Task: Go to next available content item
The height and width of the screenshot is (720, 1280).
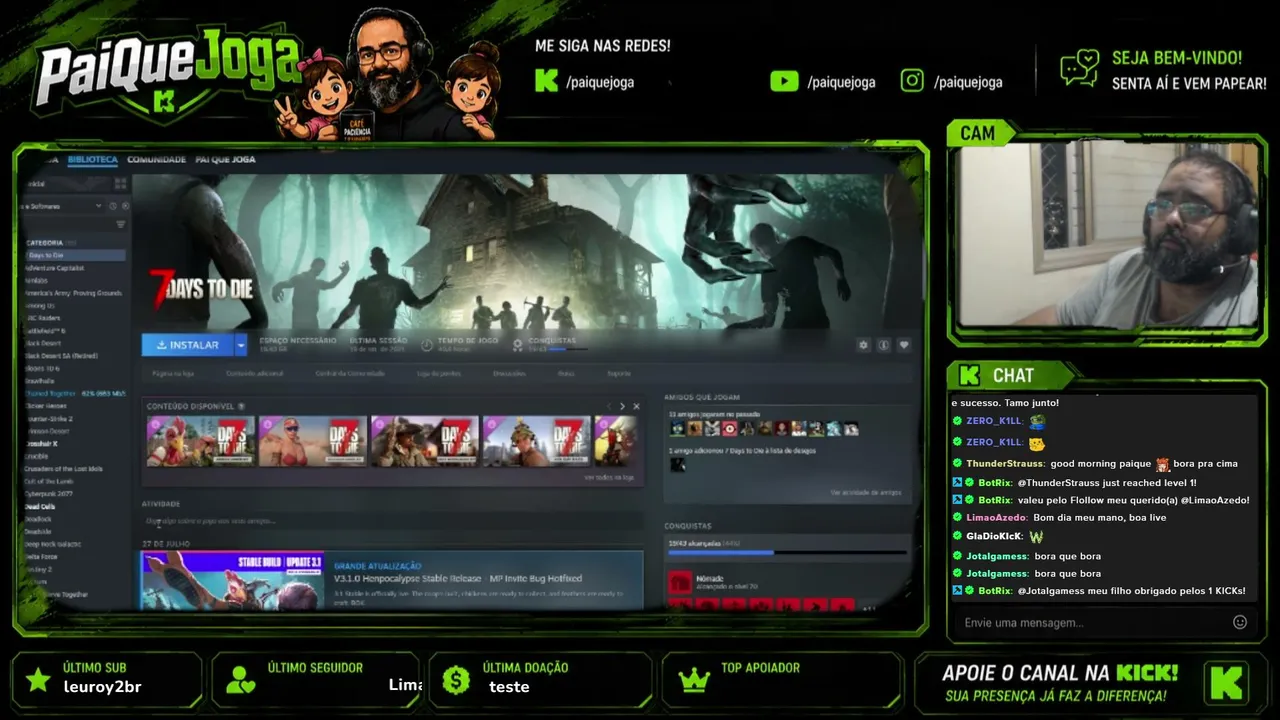Action: (622, 406)
